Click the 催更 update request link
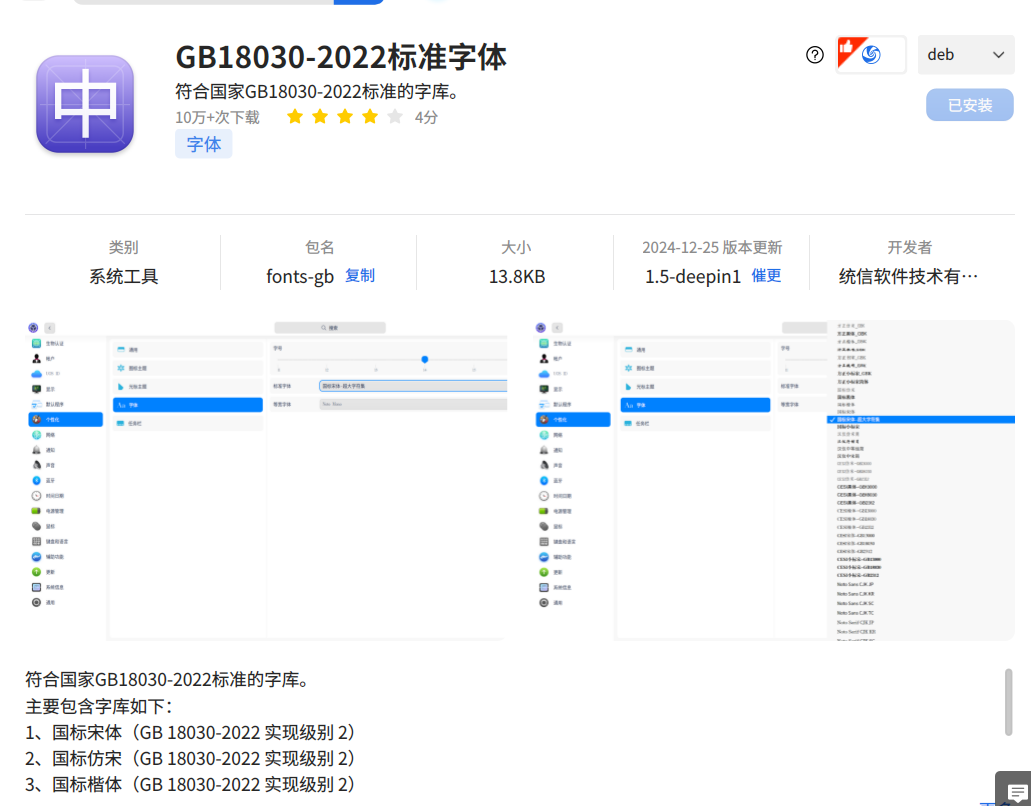The height and width of the screenshot is (806, 1031). (767, 275)
